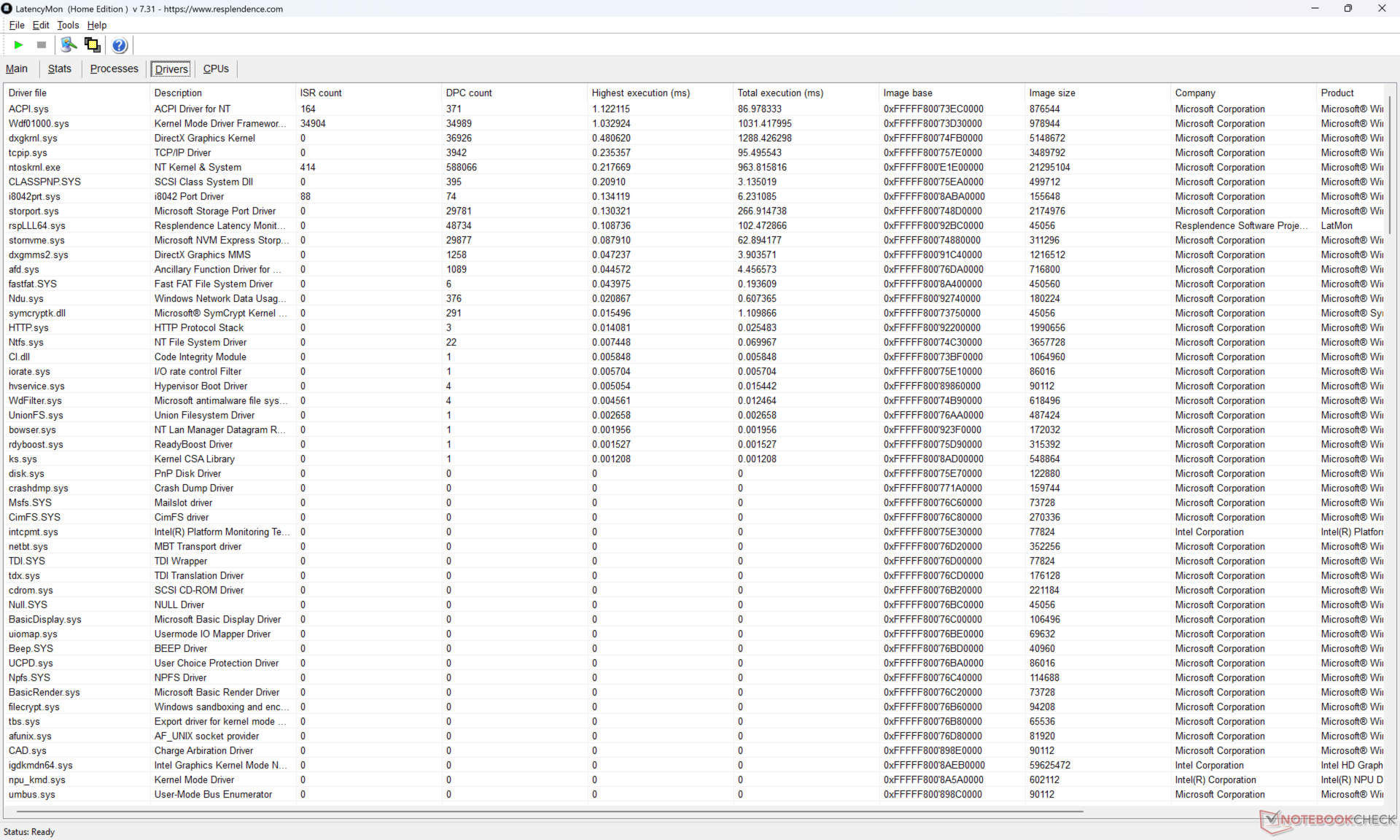Open the Tools menu
Image resolution: width=1400 pixels, height=840 pixels.
tap(68, 25)
